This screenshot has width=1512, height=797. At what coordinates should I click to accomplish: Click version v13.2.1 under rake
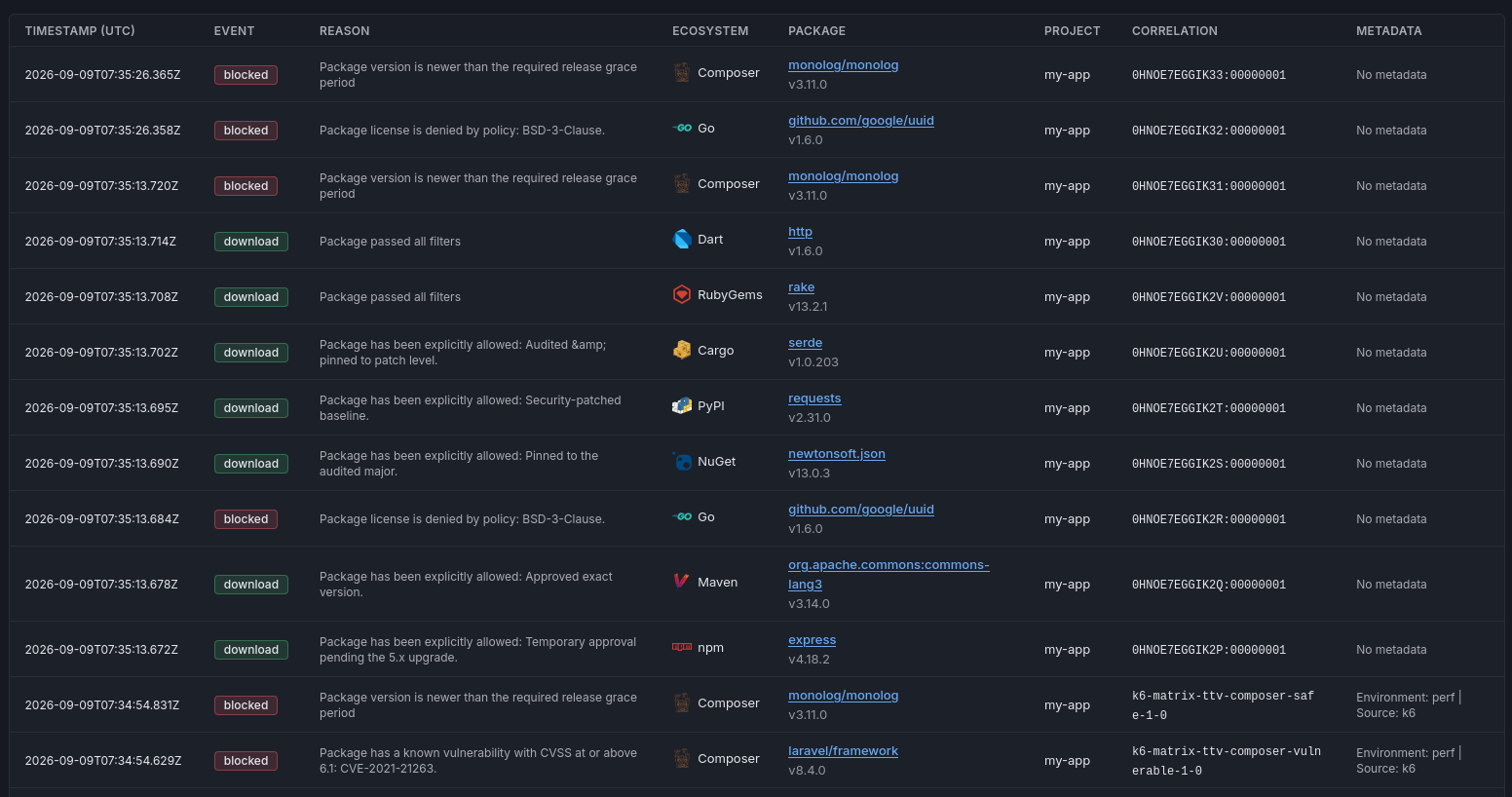[808, 307]
